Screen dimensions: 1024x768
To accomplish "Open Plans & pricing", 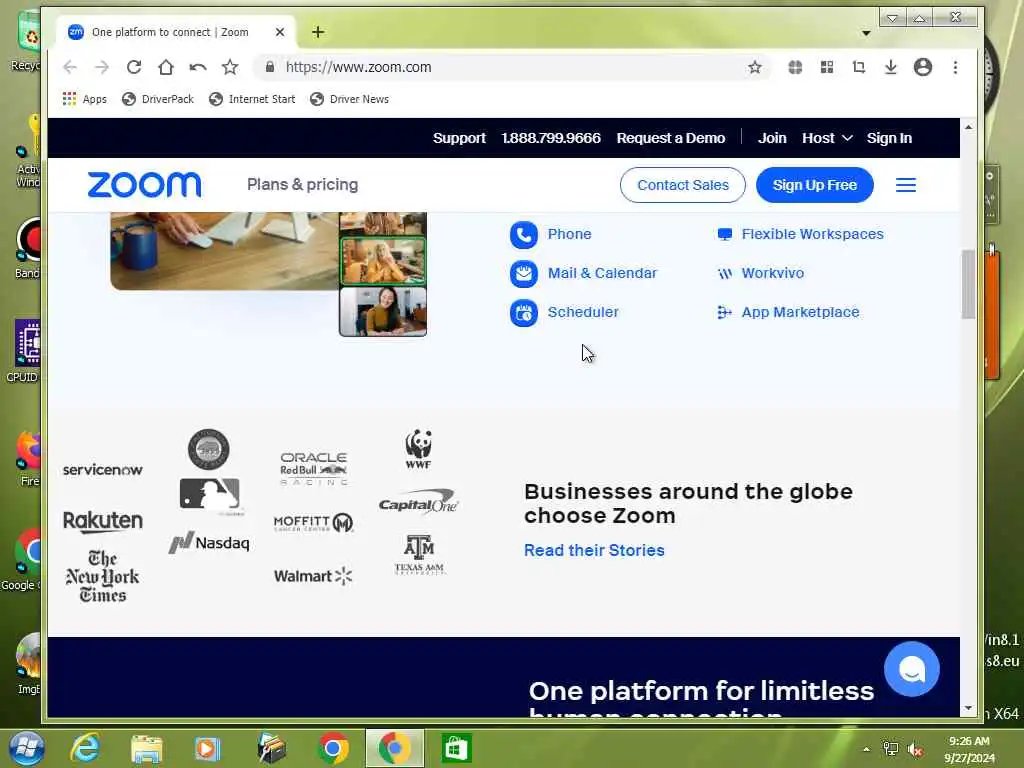I will (302, 185).
